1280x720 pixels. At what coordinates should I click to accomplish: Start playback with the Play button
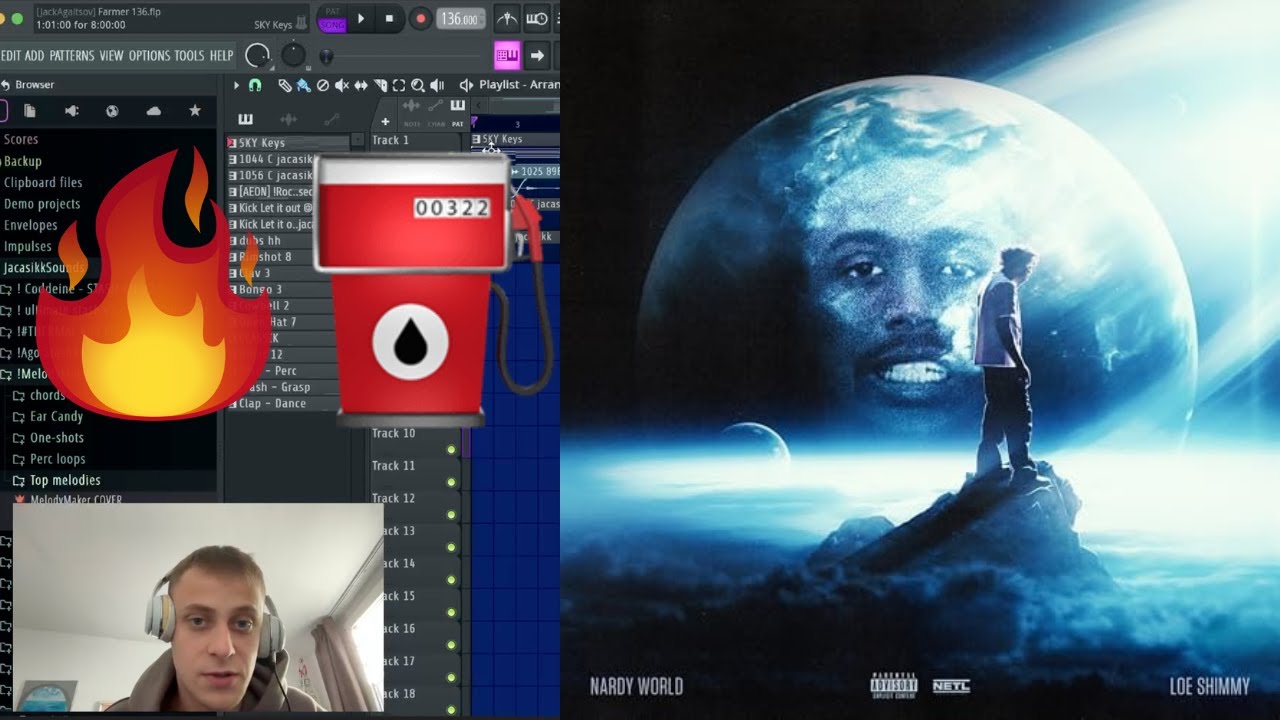click(361, 18)
